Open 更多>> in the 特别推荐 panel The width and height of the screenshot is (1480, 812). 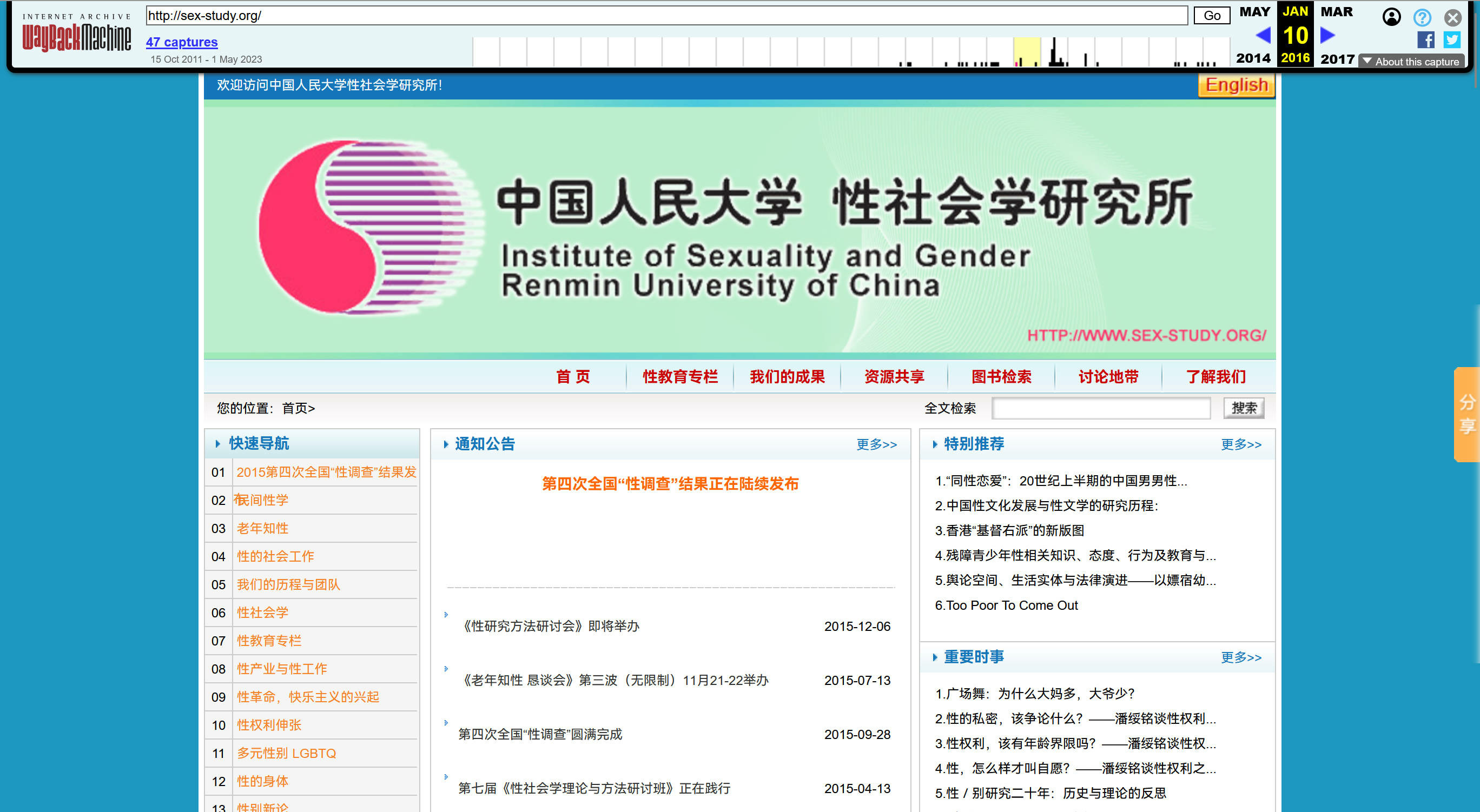(1241, 444)
